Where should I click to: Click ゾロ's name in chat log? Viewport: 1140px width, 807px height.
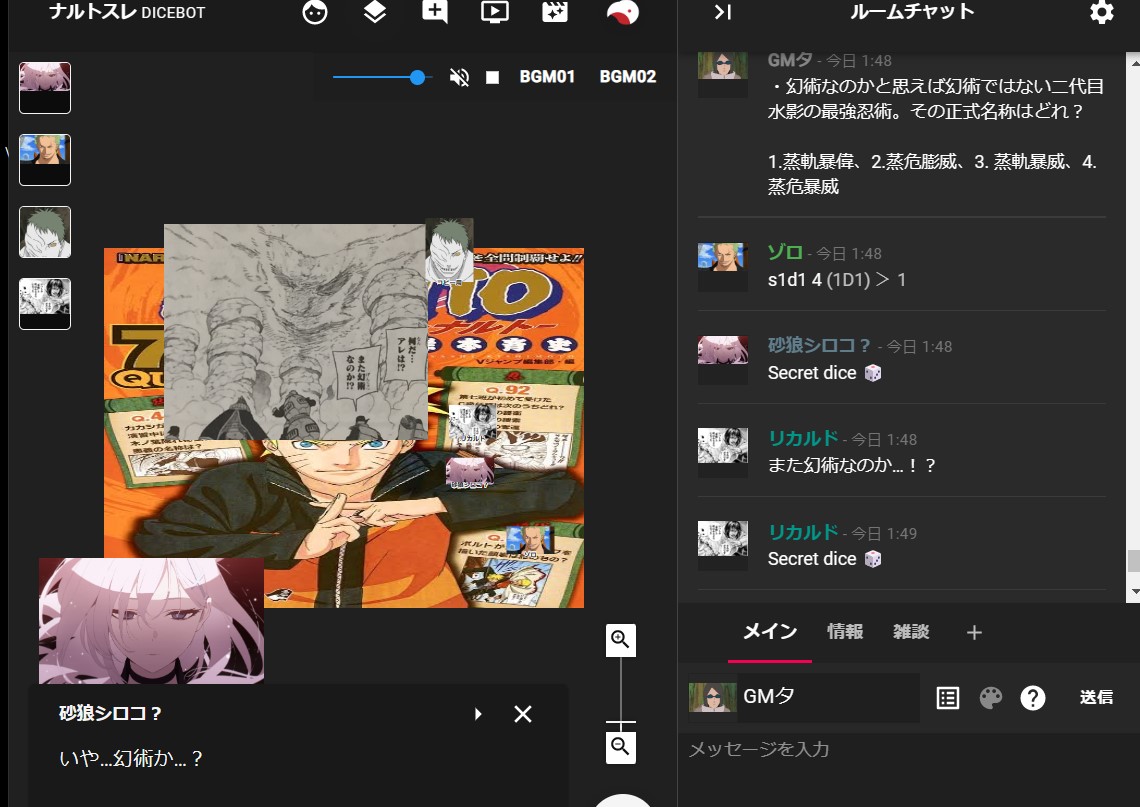click(x=785, y=252)
